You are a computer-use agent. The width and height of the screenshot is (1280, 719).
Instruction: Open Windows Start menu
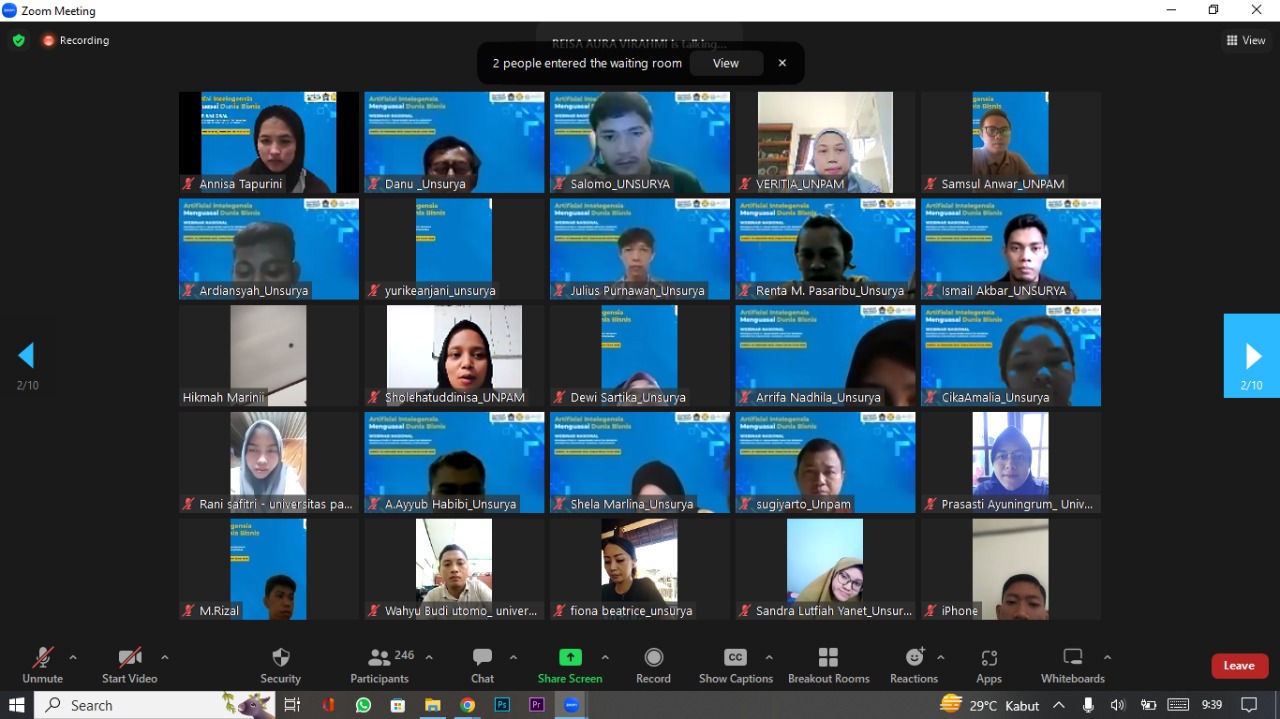(x=16, y=705)
